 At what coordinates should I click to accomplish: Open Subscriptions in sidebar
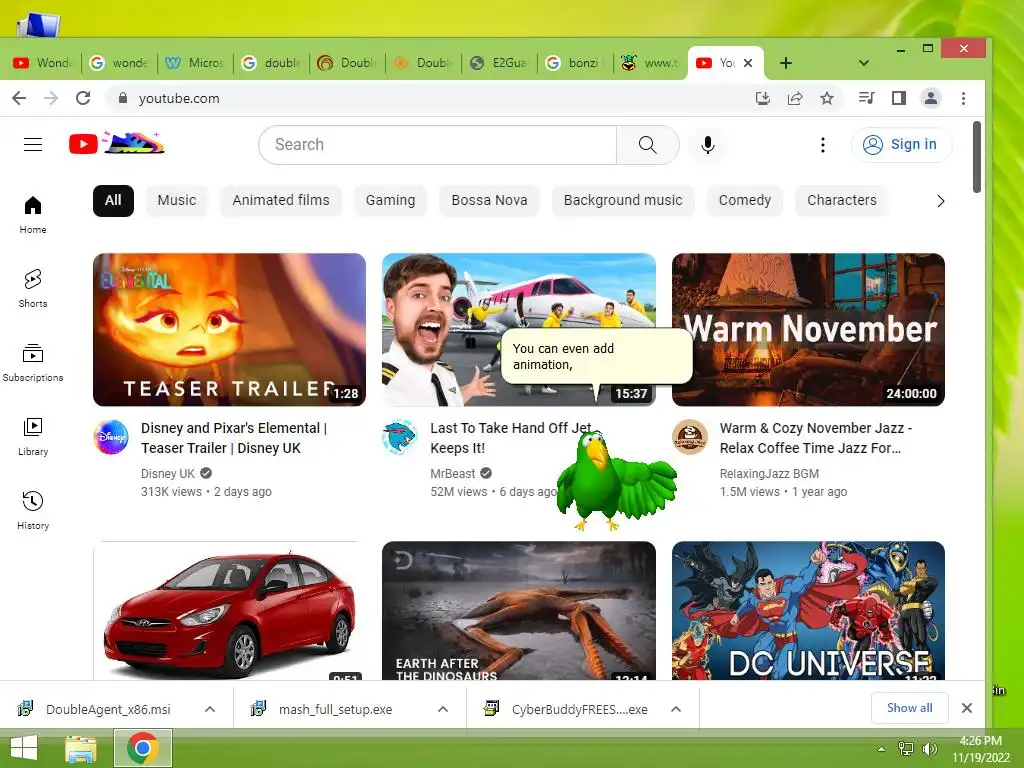coord(33,362)
